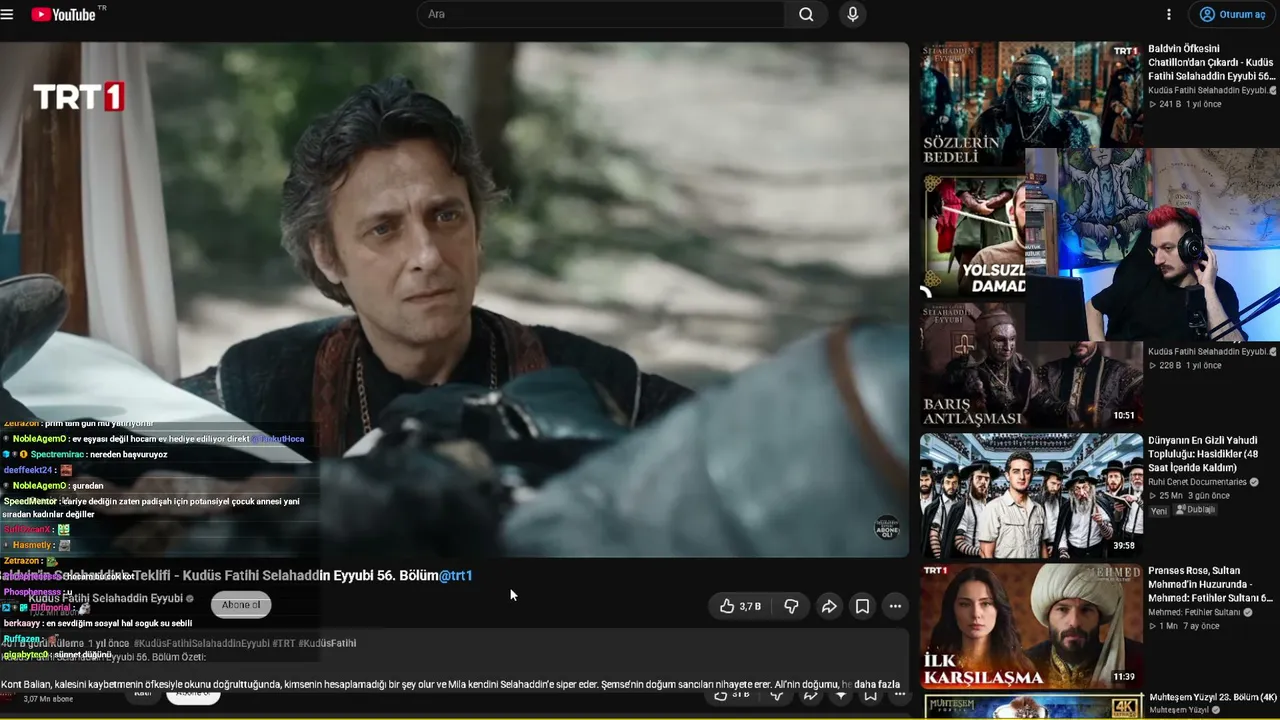Open the three-dot settings menu in header

point(1169,14)
